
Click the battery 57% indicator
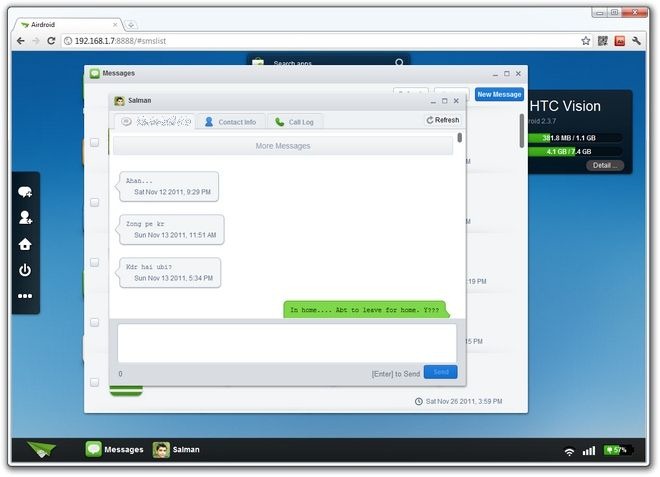[x=618, y=450]
